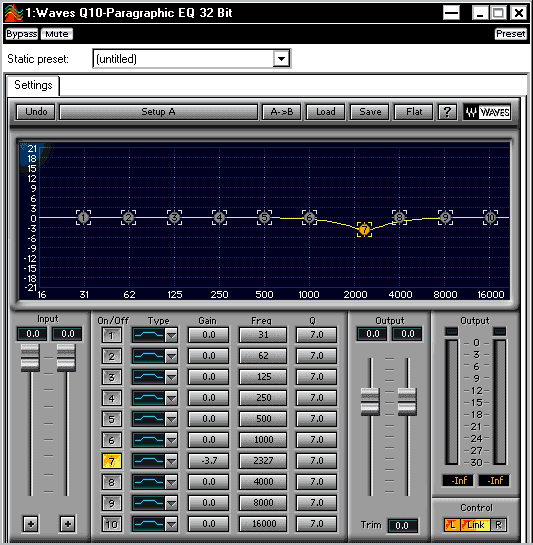Open filter type dropdown for band 6
533x545 pixels.
click(171, 440)
